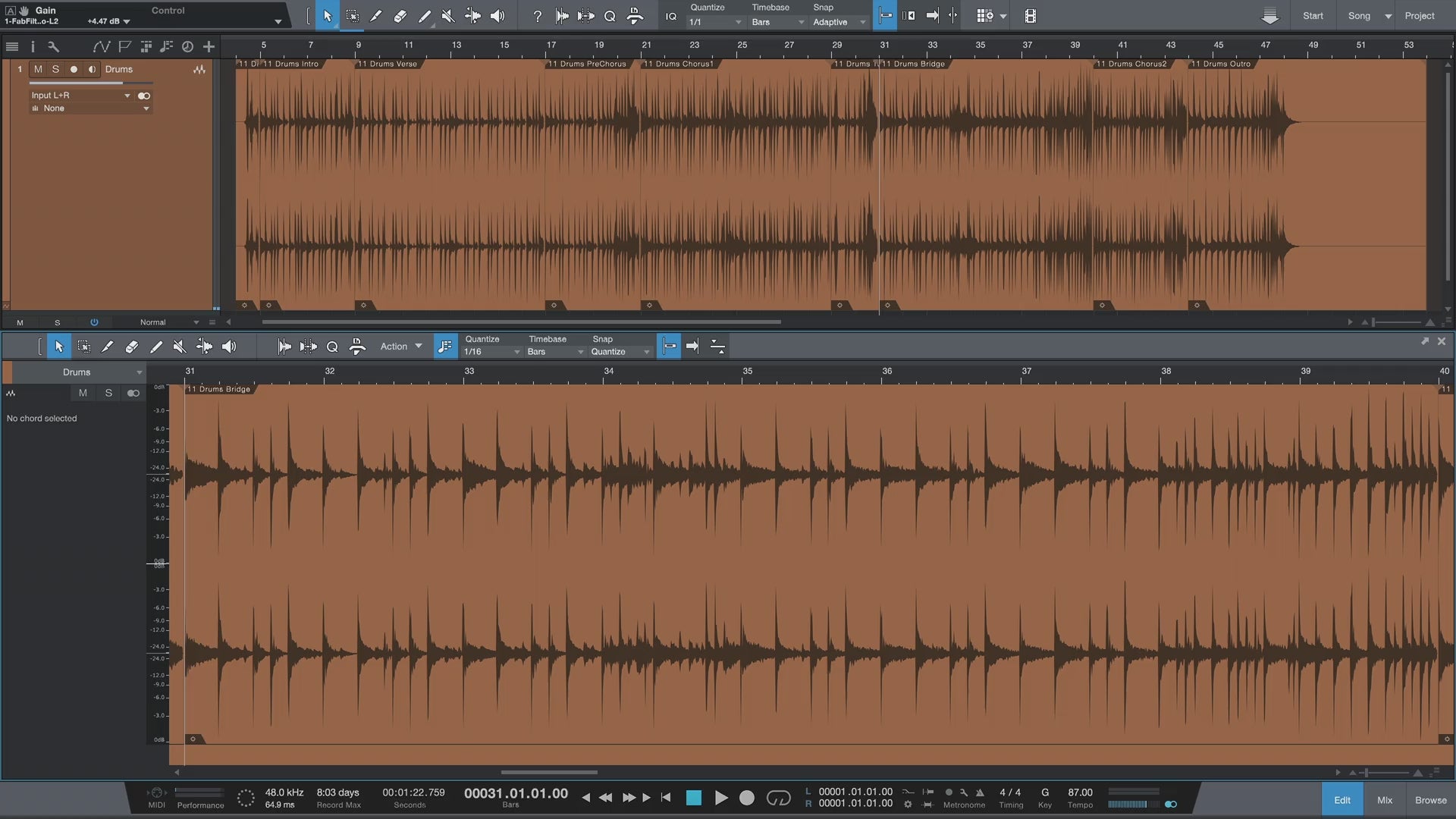Open the marker track flag icon
The height and width of the screenshot is (819, 1456).
click(x=124, y=46)
